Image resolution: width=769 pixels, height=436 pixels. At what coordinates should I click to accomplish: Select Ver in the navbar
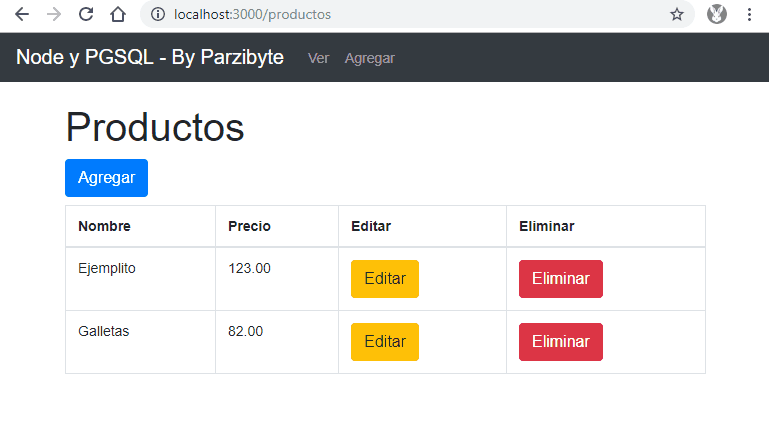[x=318, y=58]
